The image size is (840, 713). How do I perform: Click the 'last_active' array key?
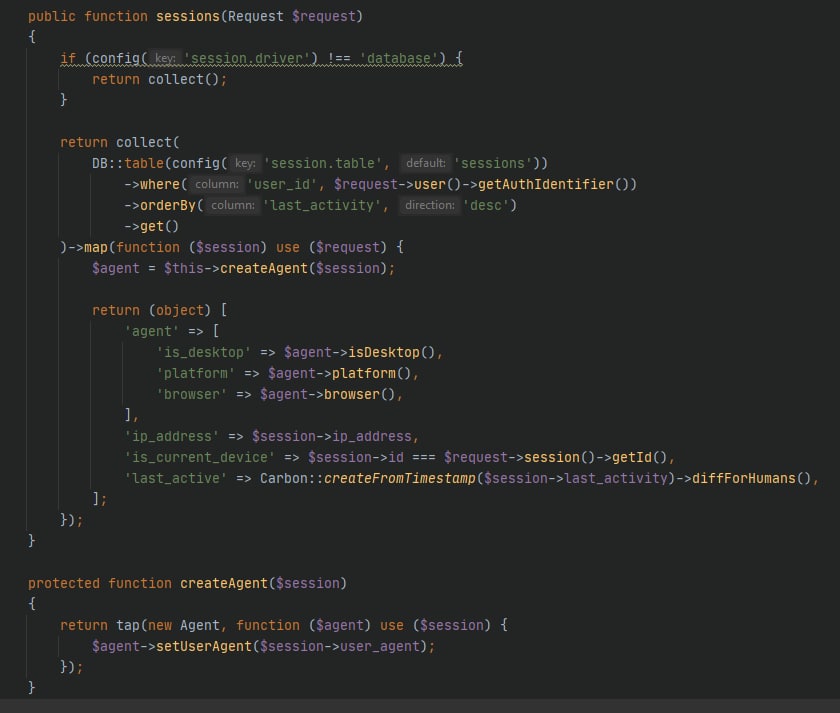pos(176,478)
